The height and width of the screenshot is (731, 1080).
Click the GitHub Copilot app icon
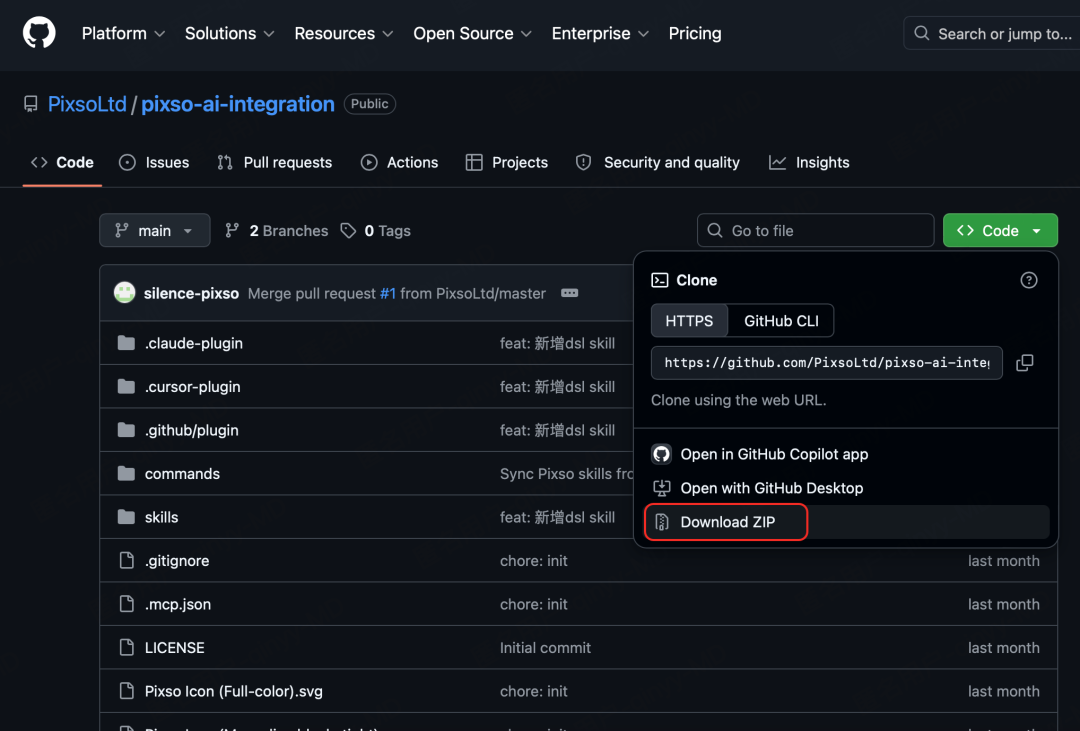(662, 454)
